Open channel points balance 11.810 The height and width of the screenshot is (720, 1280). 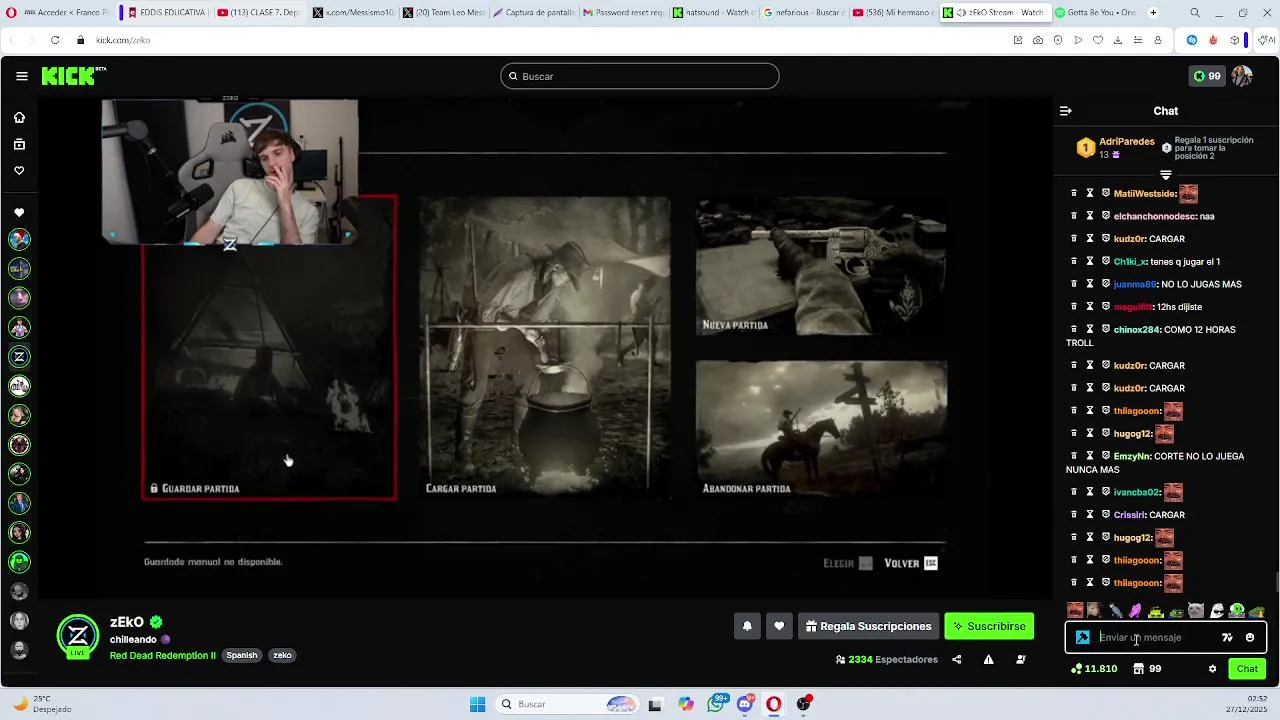(1094, 669)
